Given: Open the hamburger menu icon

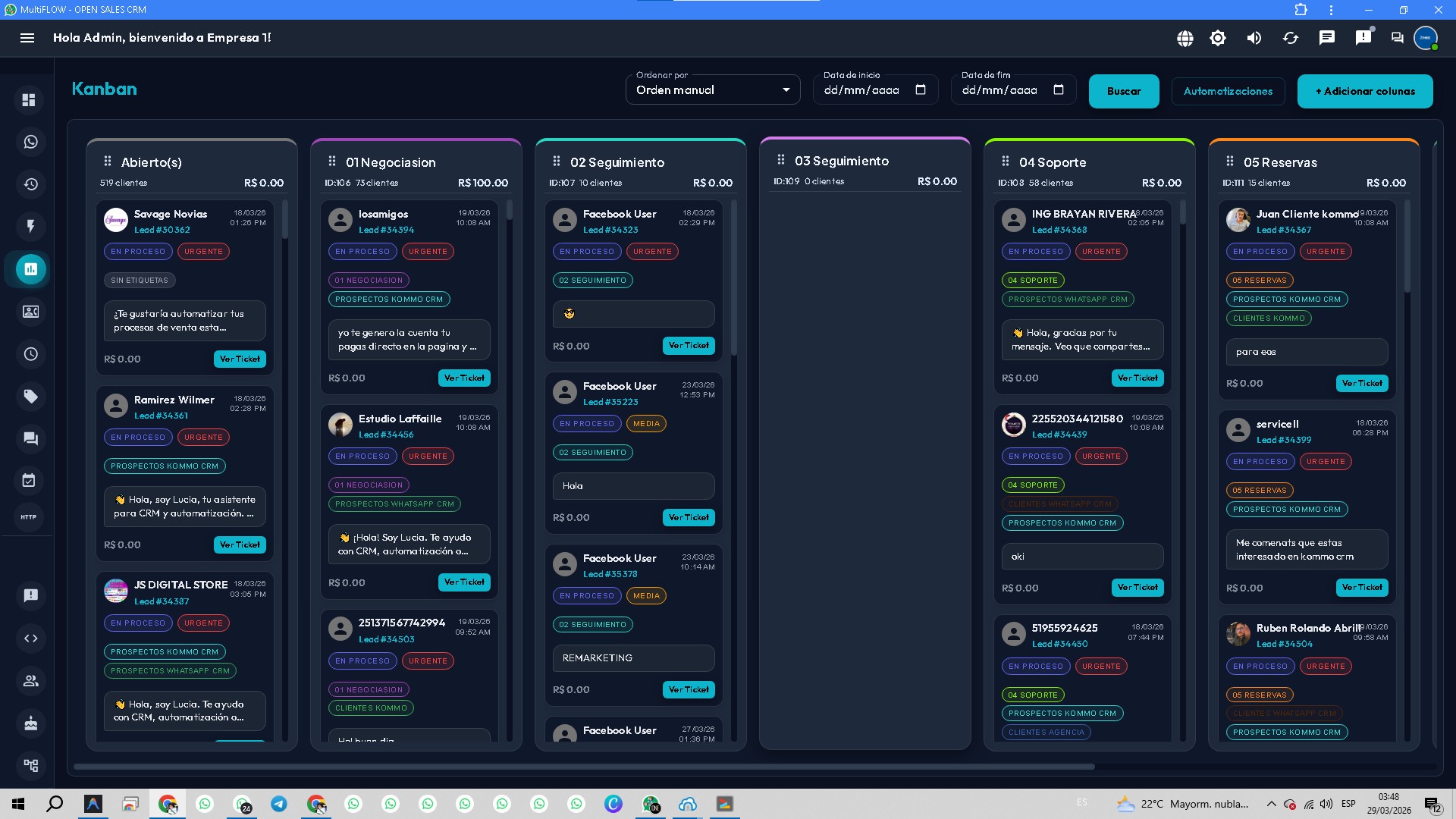Looking at the screenshot, I should click(27, 38).
